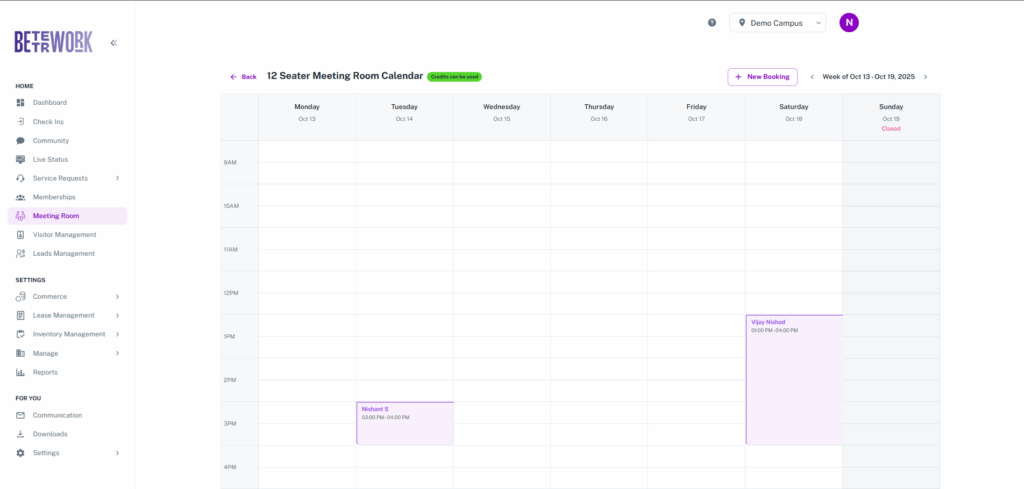Expand the Commerce settings section
This screenshot has height=489, width=1024.
coord(117,297)
